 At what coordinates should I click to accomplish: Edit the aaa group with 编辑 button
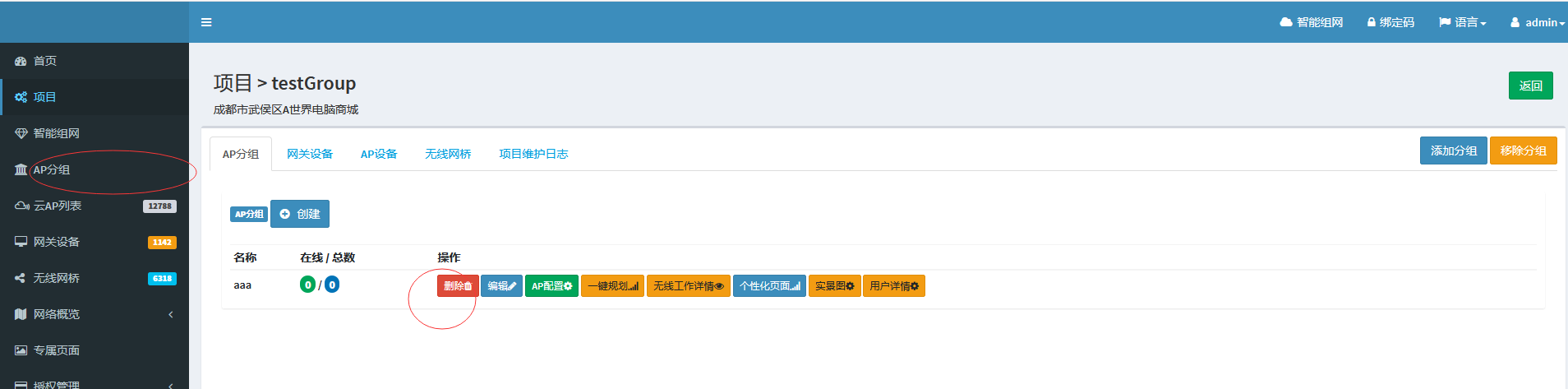501,286
